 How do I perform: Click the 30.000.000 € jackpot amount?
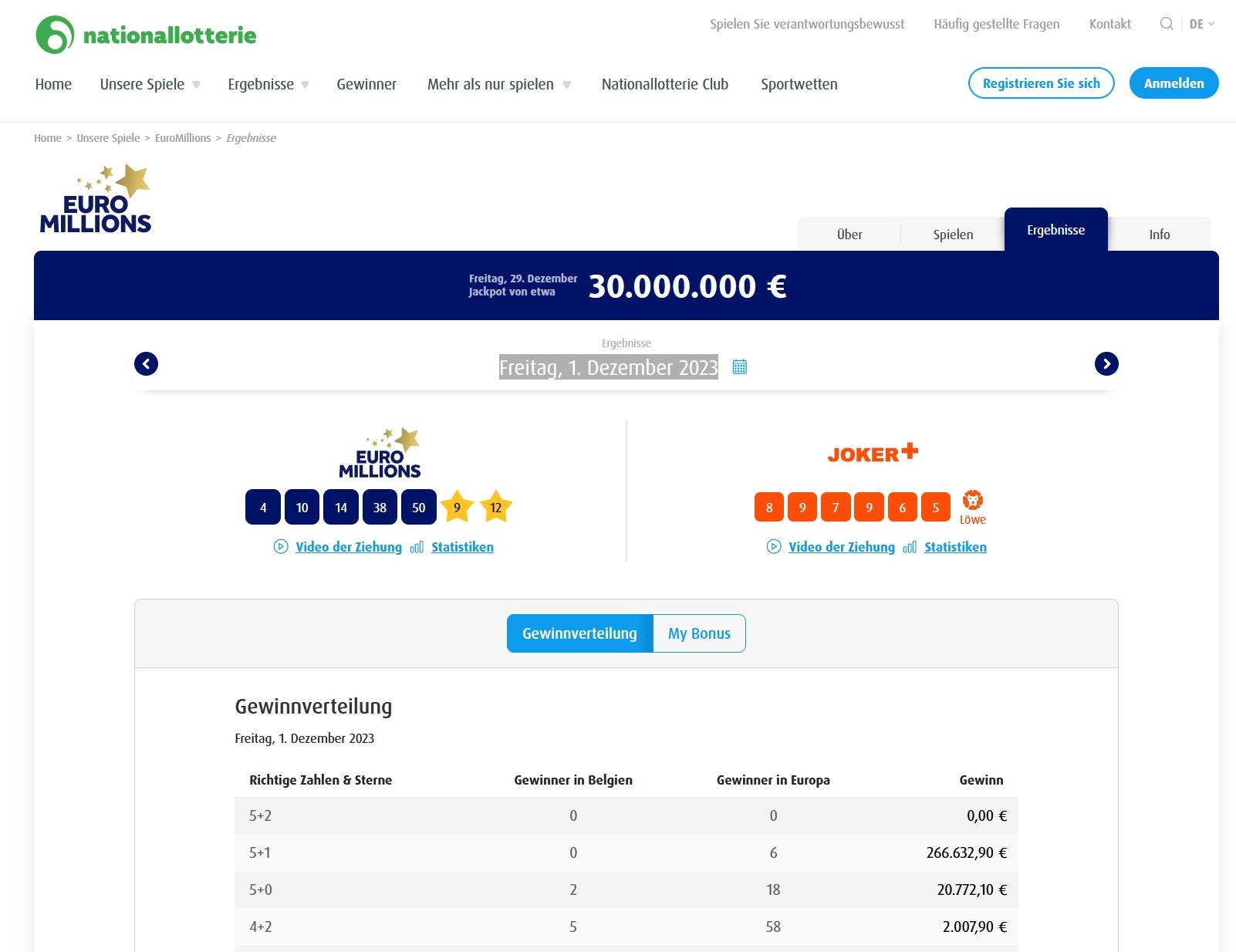687,286
